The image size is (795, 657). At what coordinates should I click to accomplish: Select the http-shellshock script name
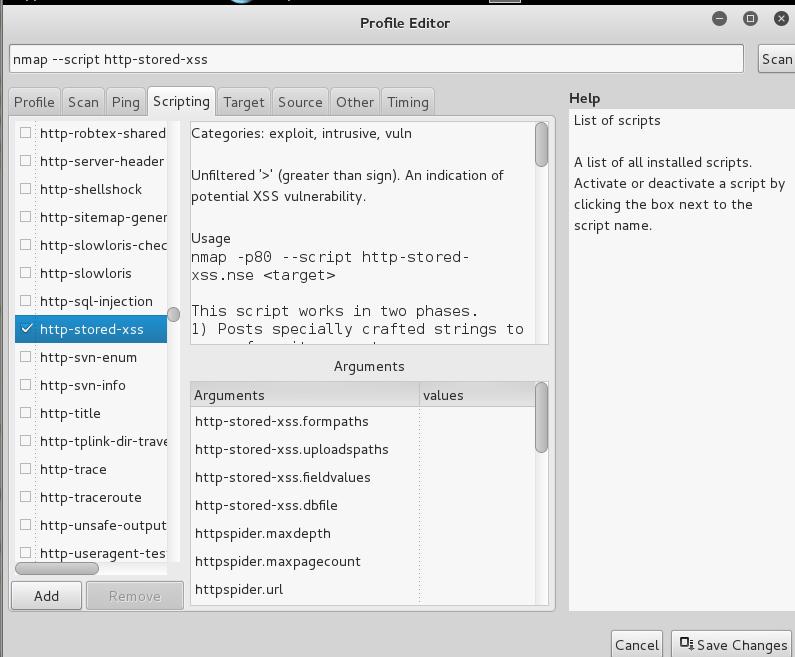pyautogui.click(x=91, y=189)
